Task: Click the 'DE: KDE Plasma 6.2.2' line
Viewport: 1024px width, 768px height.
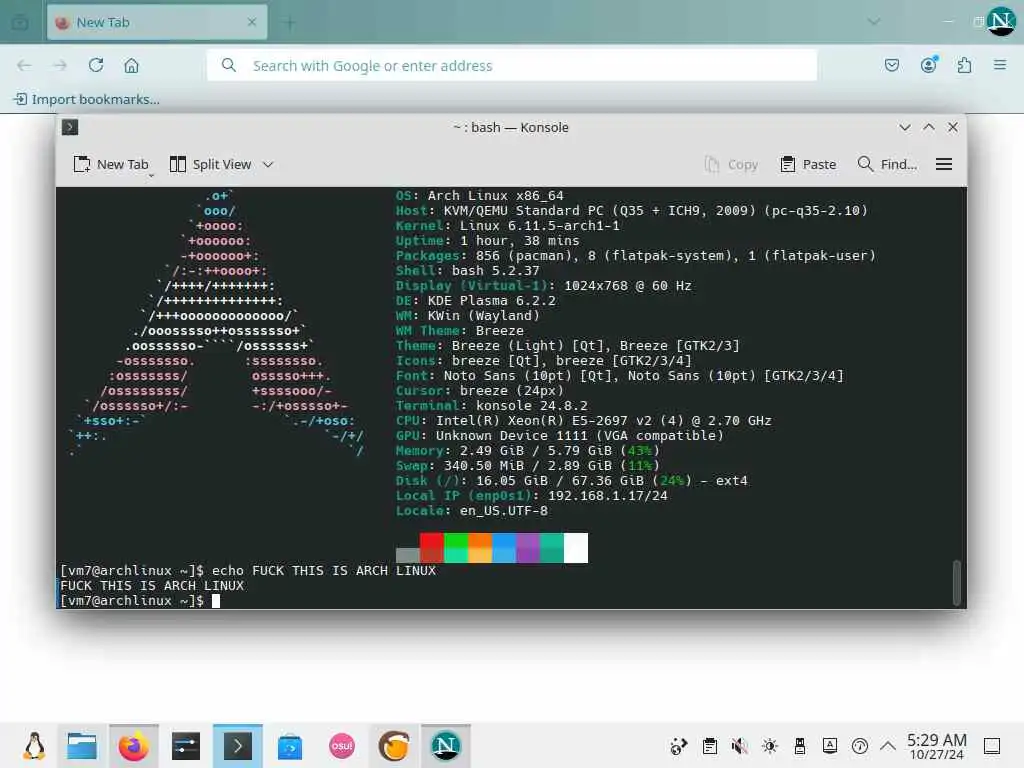Action: coord(475,300)
